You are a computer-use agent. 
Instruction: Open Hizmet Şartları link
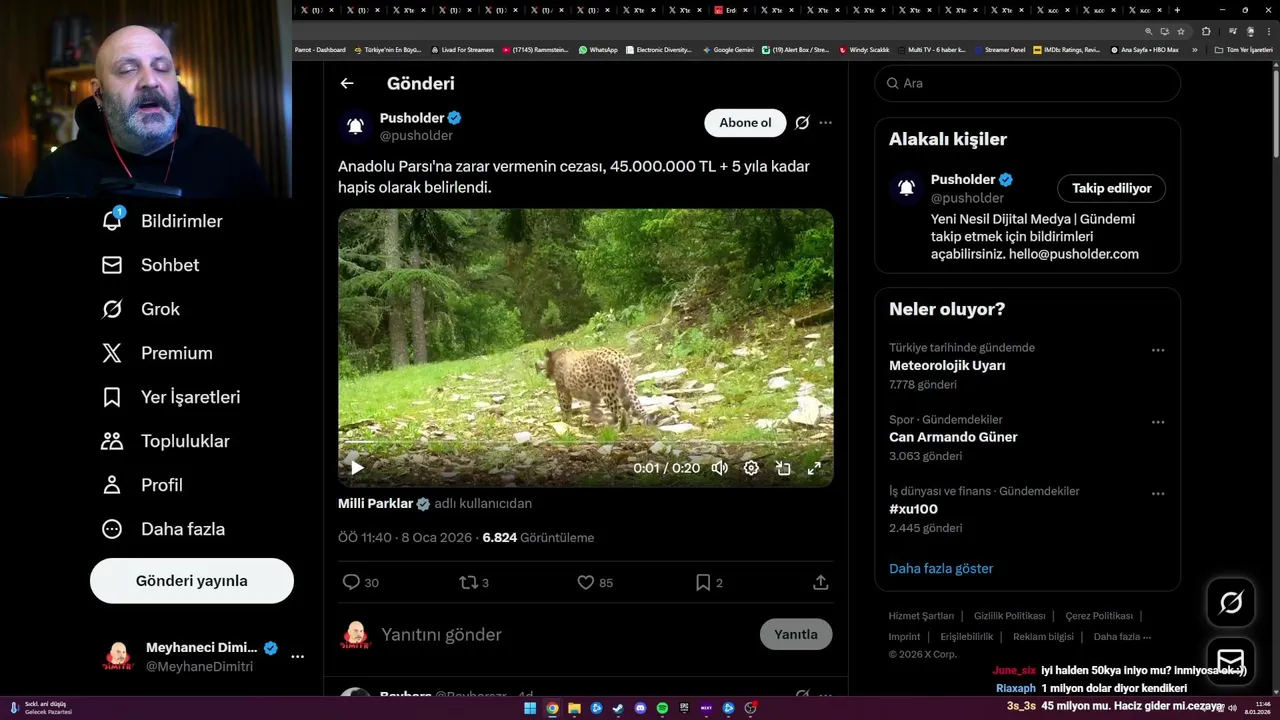pos(921,616)
